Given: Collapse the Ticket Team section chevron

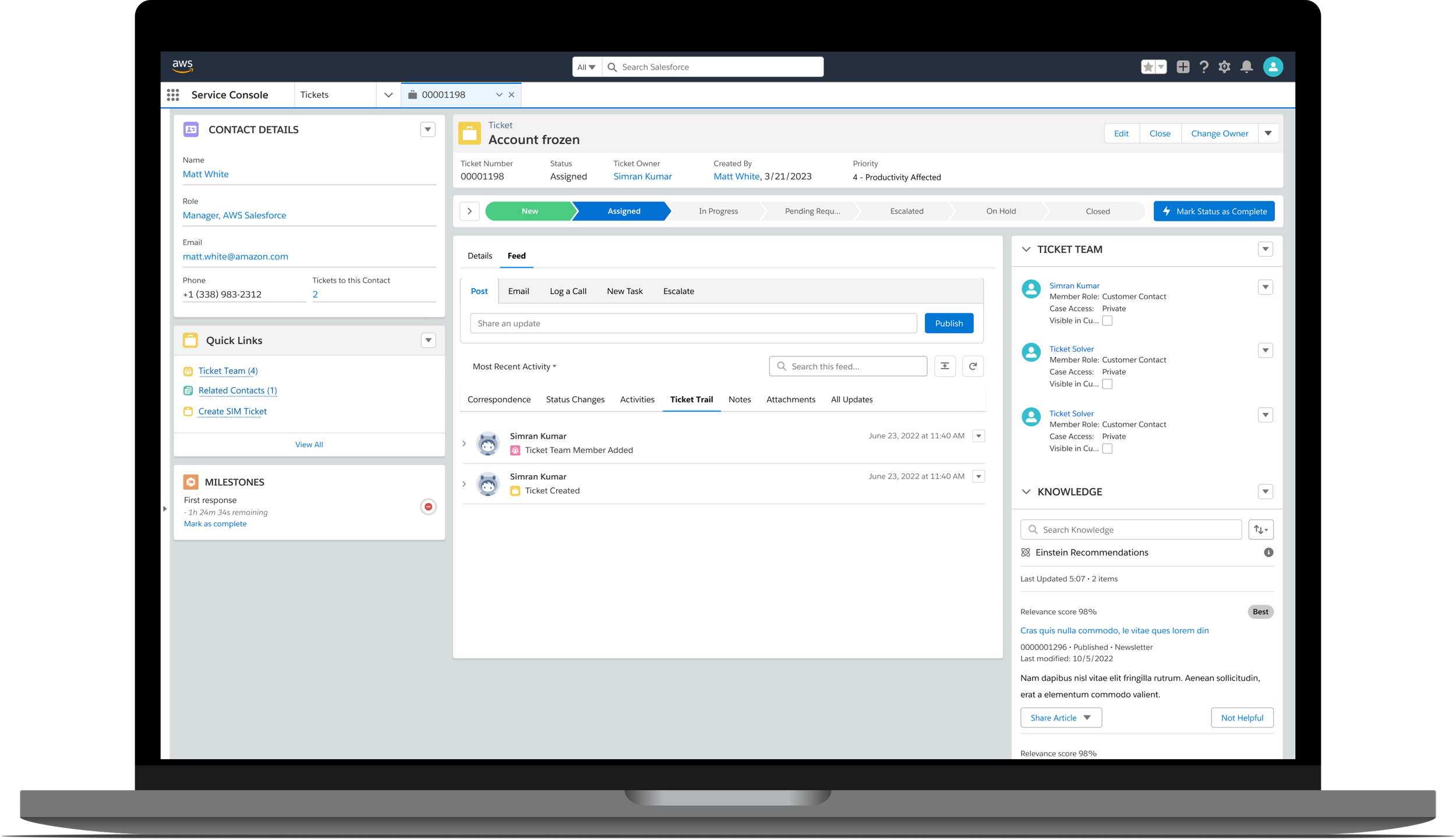Looking at the screenshot, I should click(1026, 249).
